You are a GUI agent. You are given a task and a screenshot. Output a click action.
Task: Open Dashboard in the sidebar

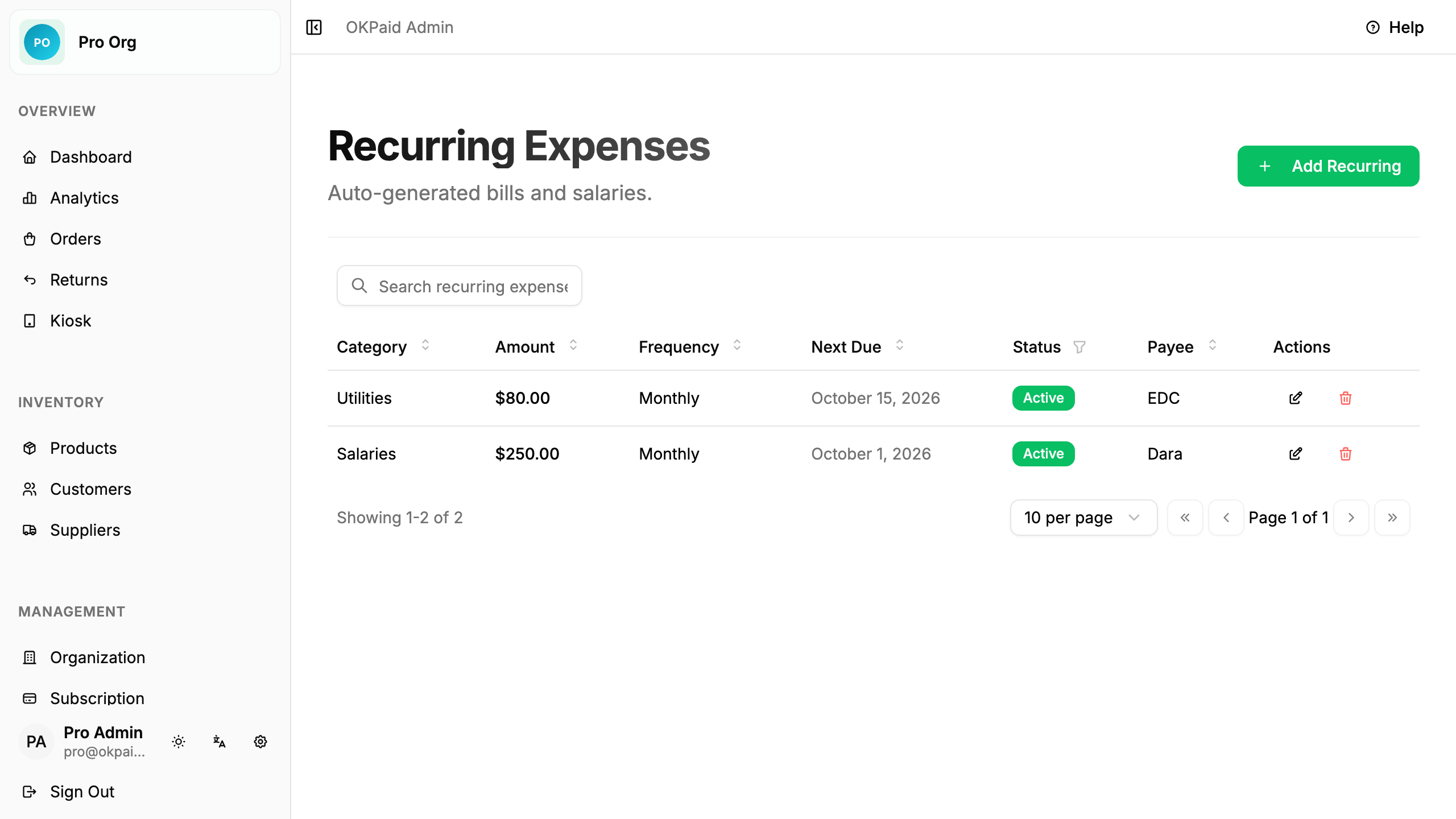tap(145, 157)
